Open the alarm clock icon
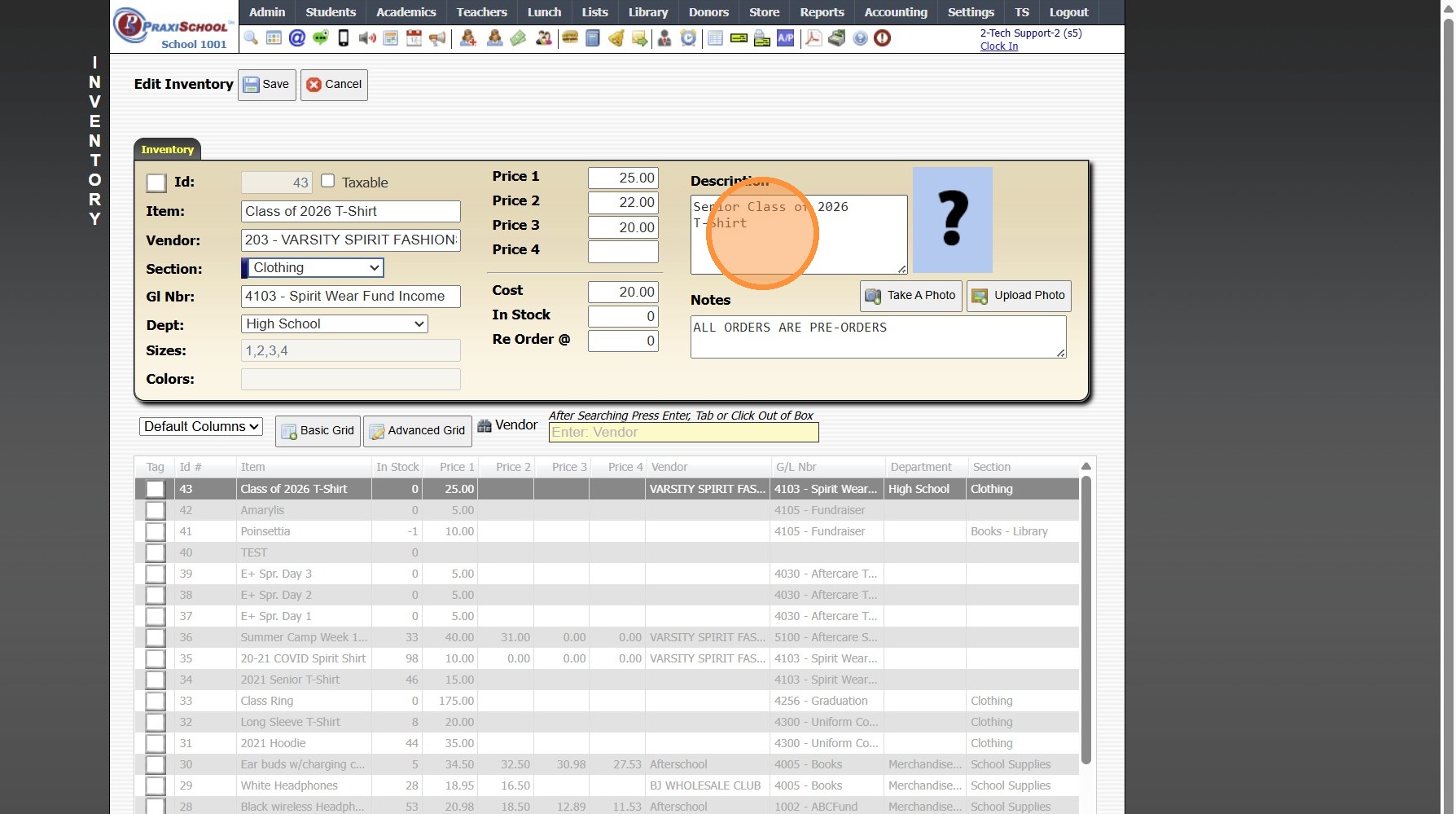1456x814 pixels. pos(688,38)
